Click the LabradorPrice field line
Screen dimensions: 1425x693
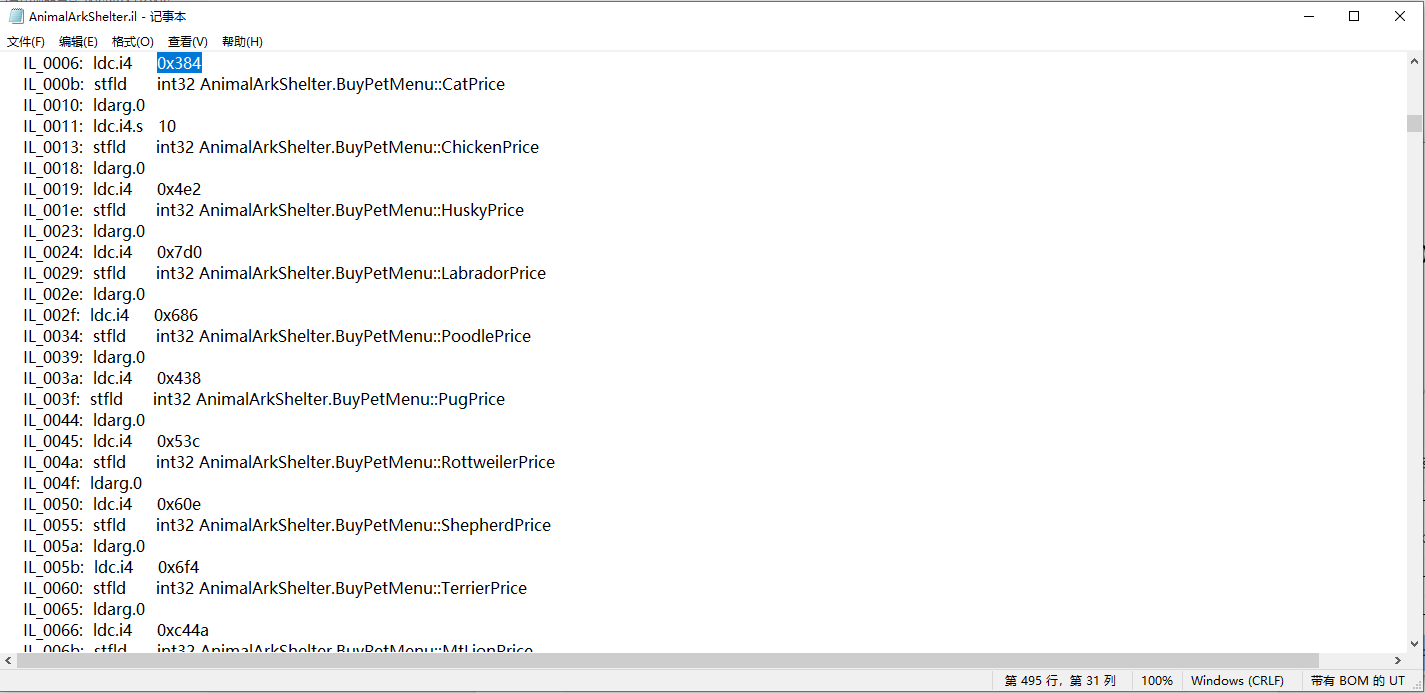pyautogui.click(x=285, y=273)
